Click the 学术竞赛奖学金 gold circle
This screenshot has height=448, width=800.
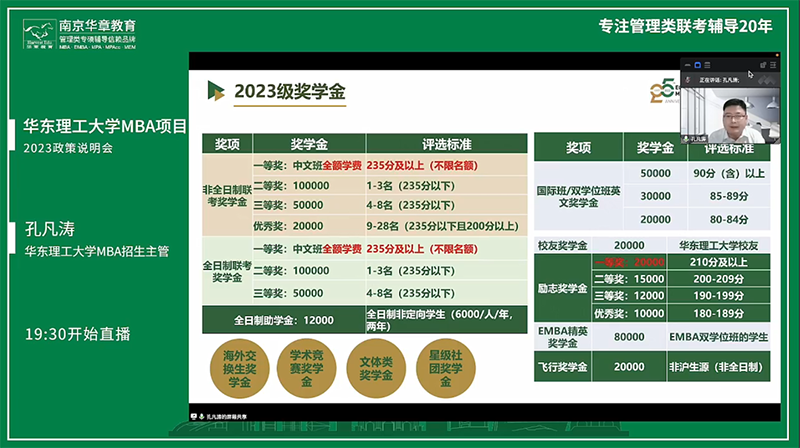307,368
